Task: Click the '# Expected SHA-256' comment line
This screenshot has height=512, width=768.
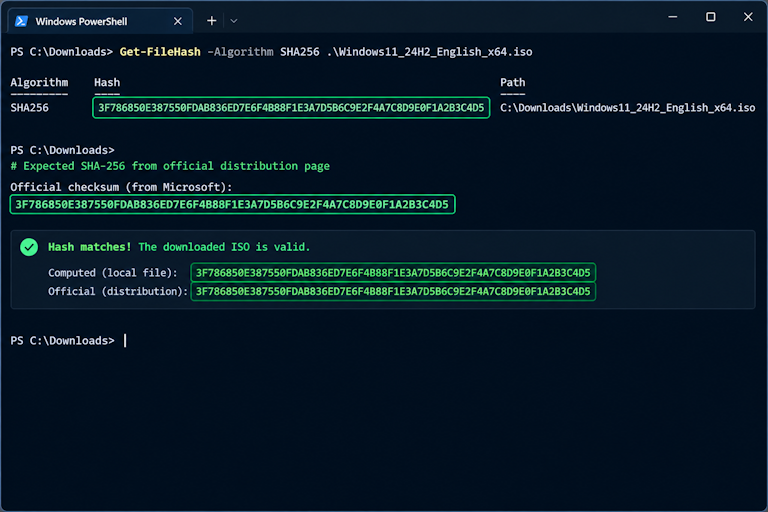Action: pos(170,166)
